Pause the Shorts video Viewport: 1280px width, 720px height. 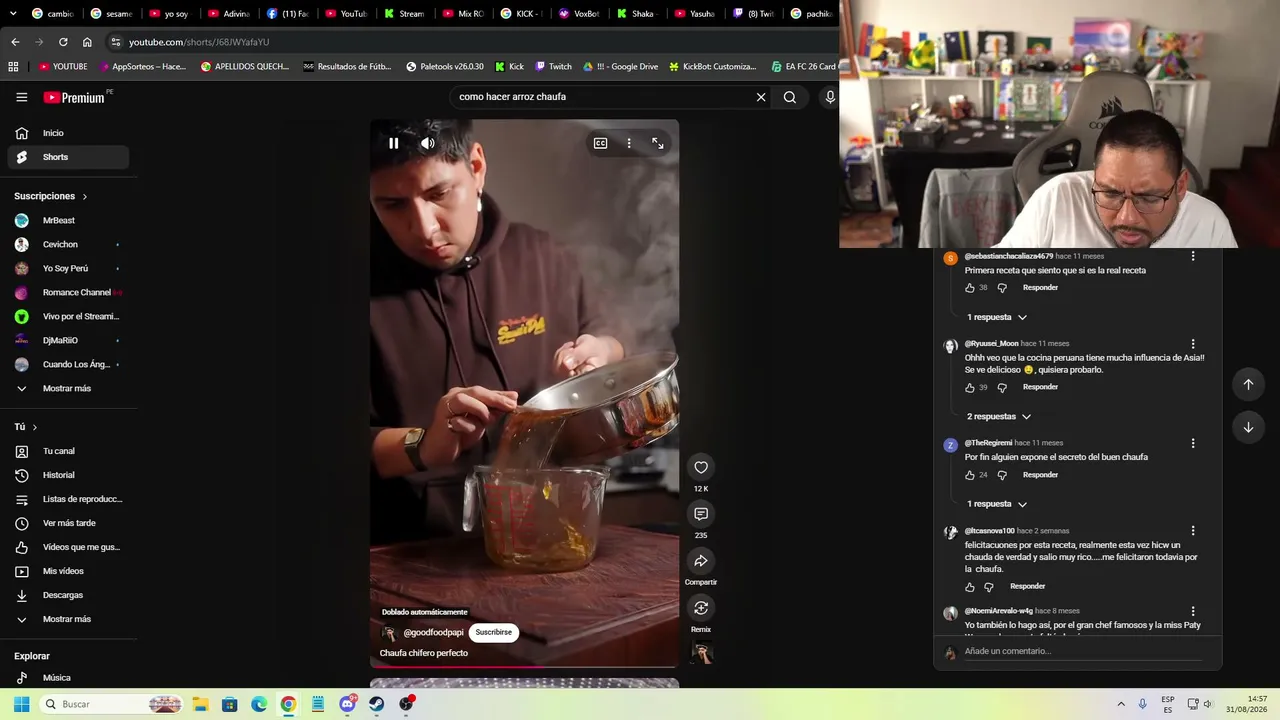[x=394, y=143]
